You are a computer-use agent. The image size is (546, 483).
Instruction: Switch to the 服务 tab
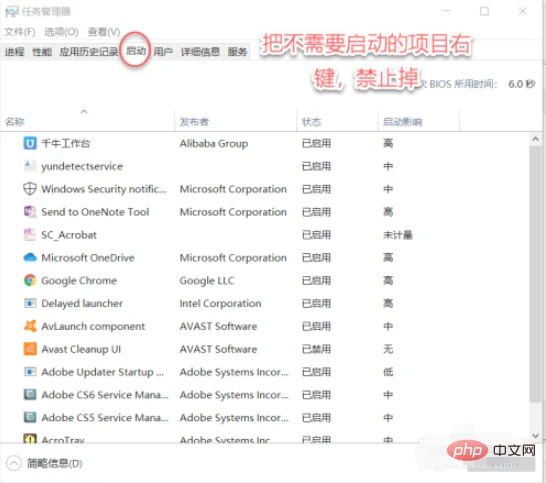click(237, 52)
